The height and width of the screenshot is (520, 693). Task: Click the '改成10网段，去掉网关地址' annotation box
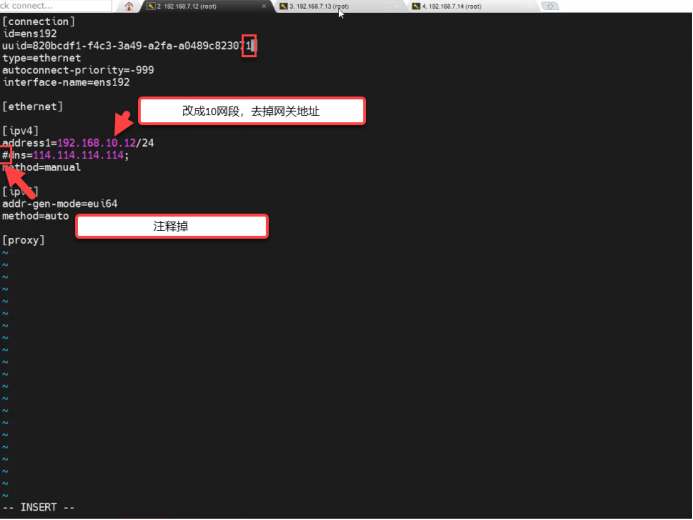coord(251,111)
